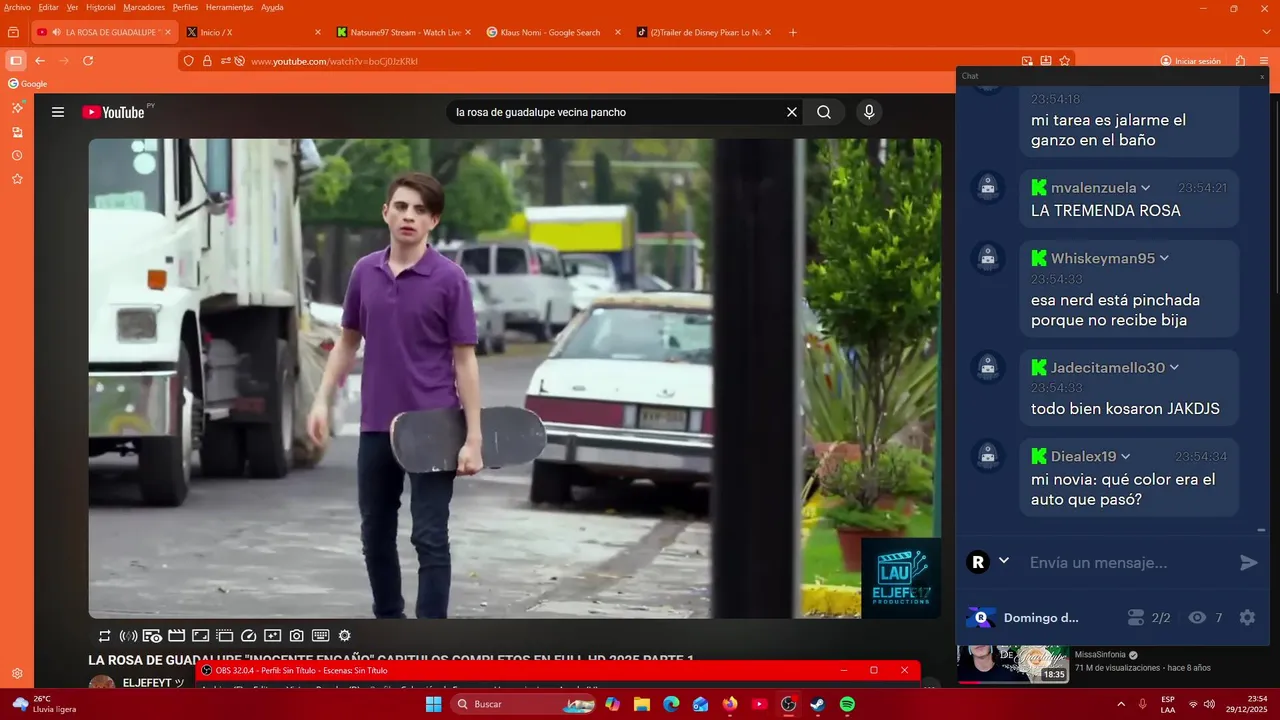Viewport: 1280px width, 720px height.
Task: Open sidebar customize gear icon
Action: coord(17,674)
